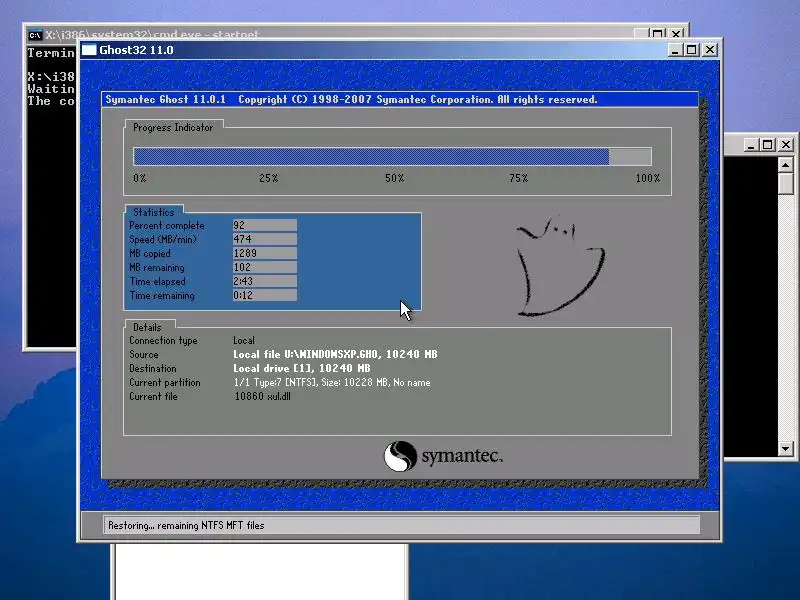800x600 pixels.
Task: Minimize the Ghost32 11.0 window
Action: click(x=675, y=50)
